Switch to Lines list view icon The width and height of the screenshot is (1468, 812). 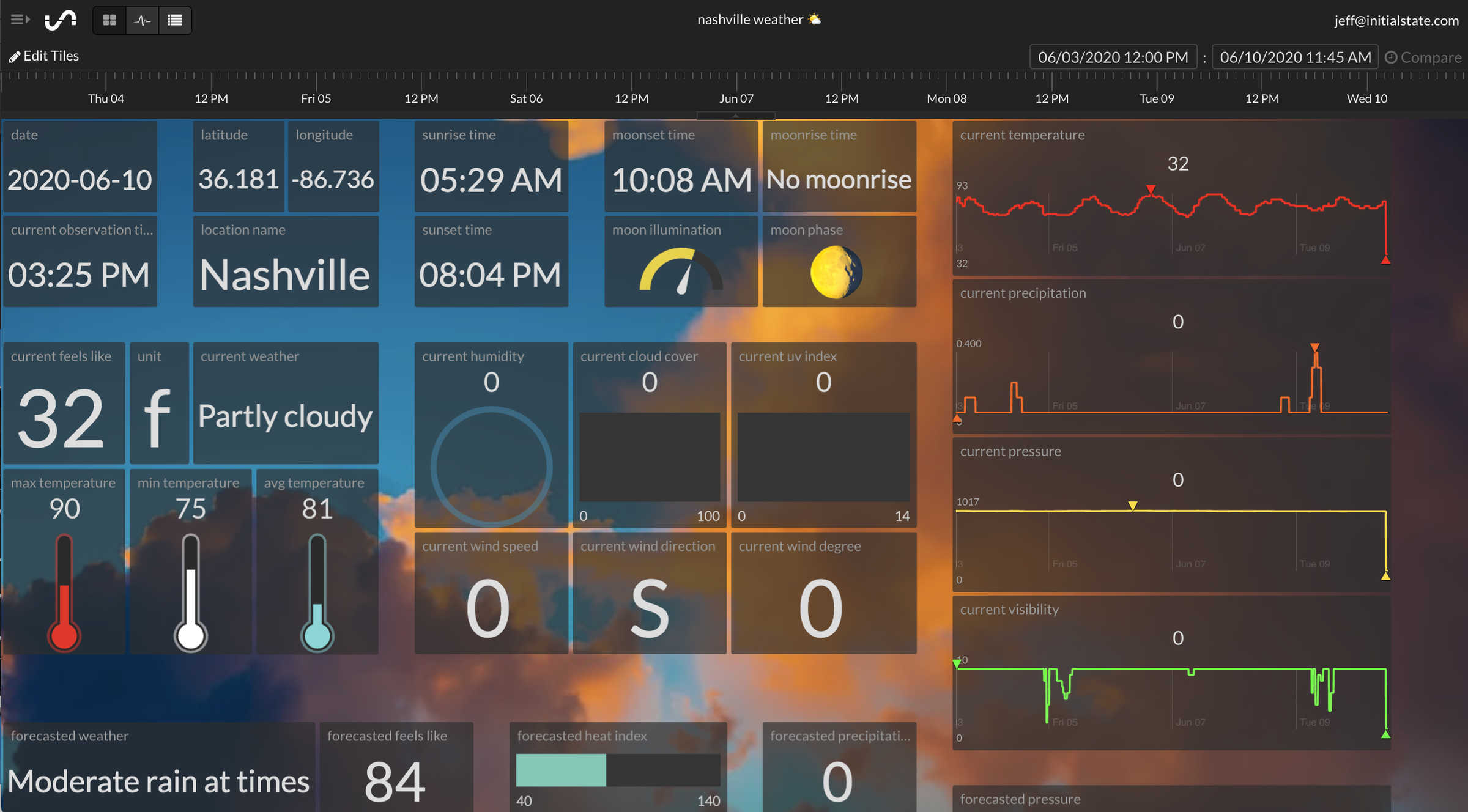tap(175, 20)
